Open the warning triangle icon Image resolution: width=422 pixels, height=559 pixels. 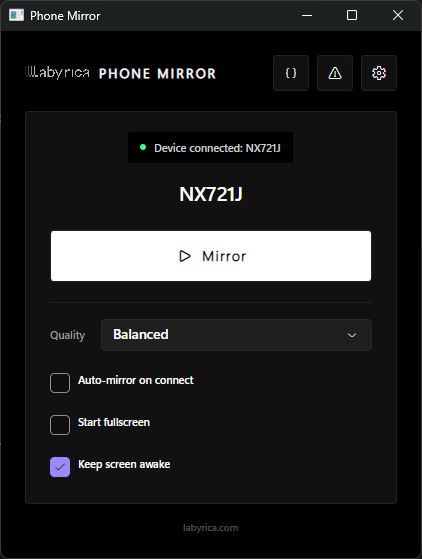tap(335, 73)
